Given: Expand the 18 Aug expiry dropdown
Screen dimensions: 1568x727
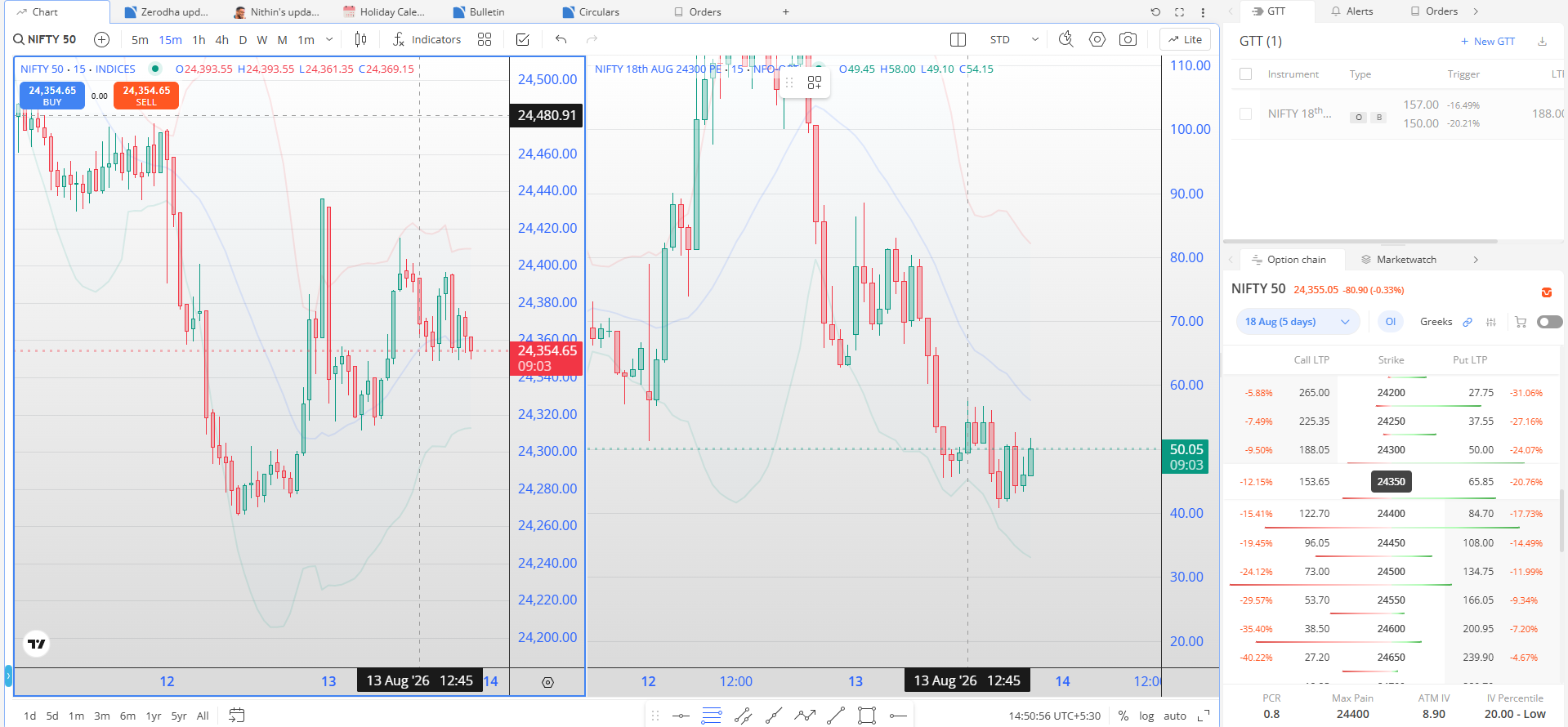Looking at the screenshot, I should 1298,322.
